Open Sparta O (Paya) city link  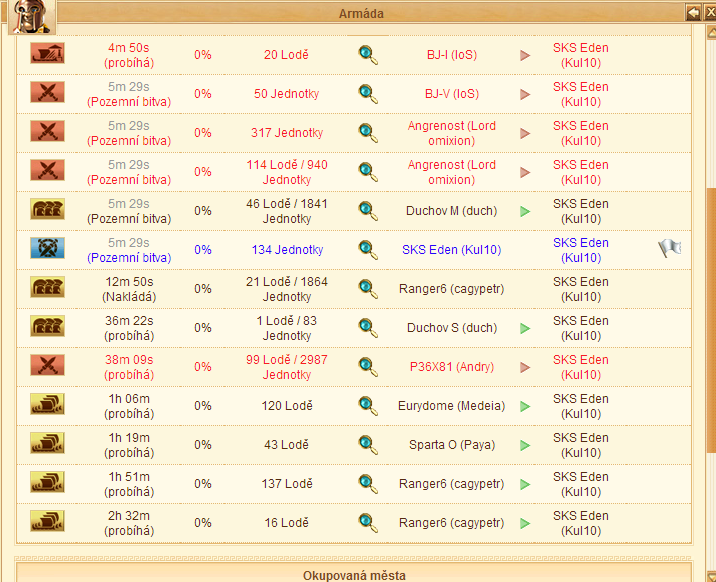point(452,445)
